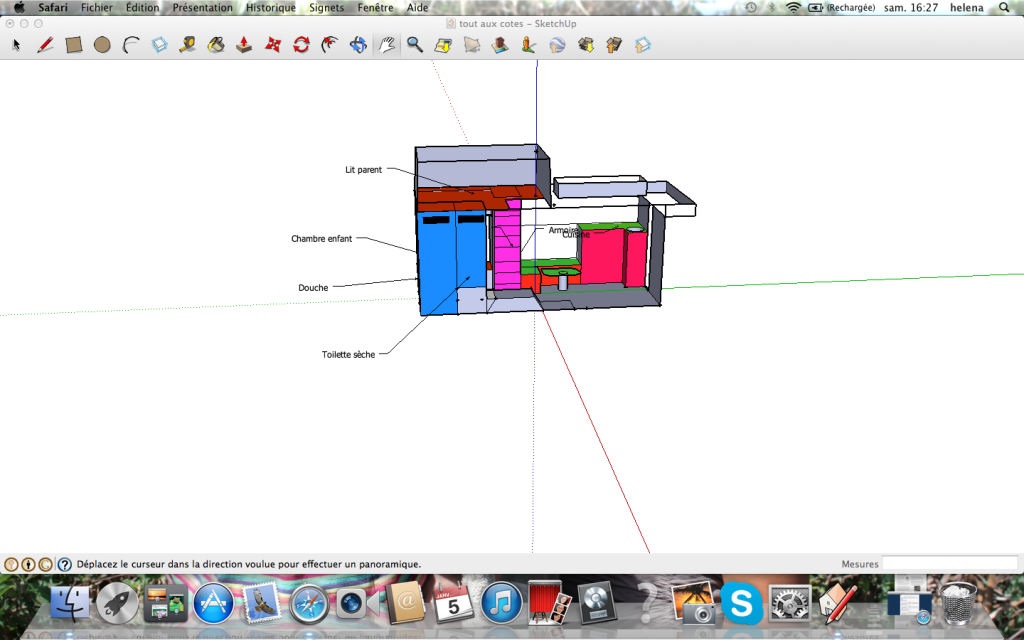Open the Mail app in the Dock
Image resolution: width=1024 pixels, height=640 pixels.
tap(262, 602)
